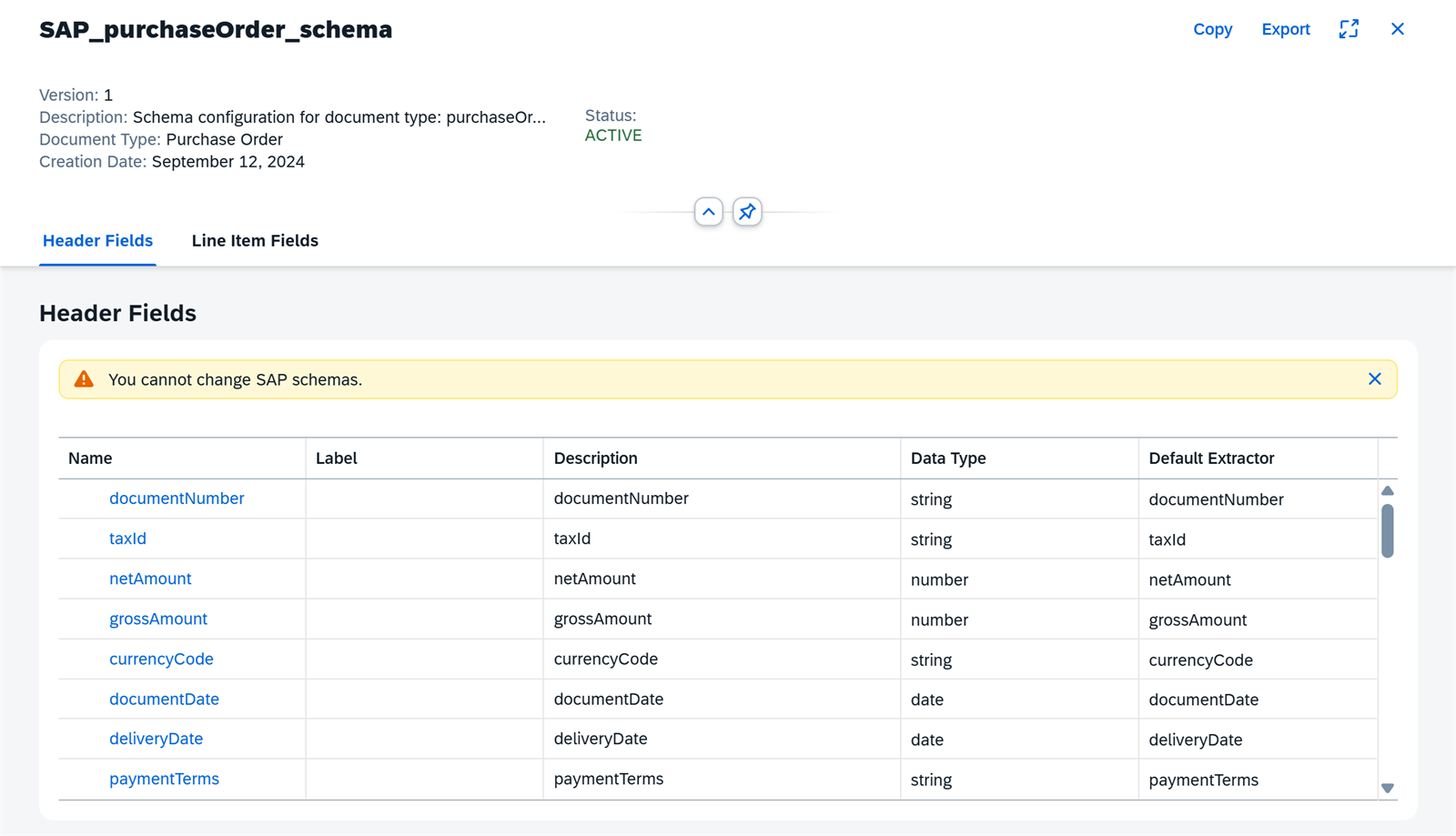Open the grossAmount field link
1456x836 pixels.
point(158,619)
